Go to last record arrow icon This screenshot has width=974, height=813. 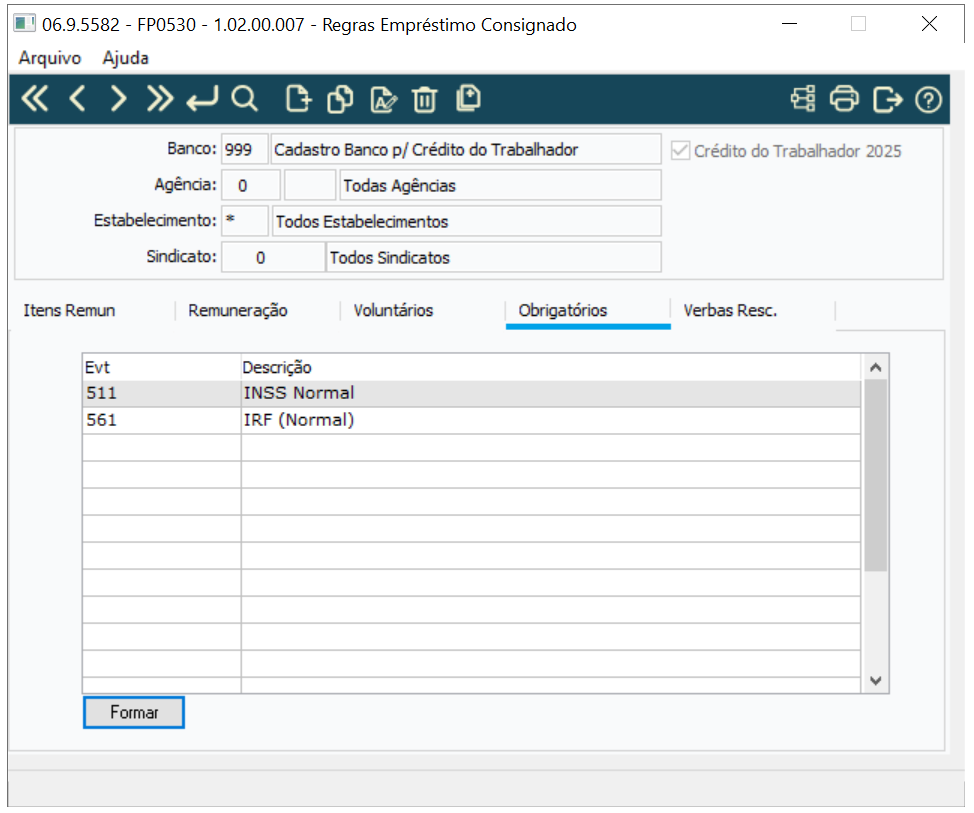point(160,99)
